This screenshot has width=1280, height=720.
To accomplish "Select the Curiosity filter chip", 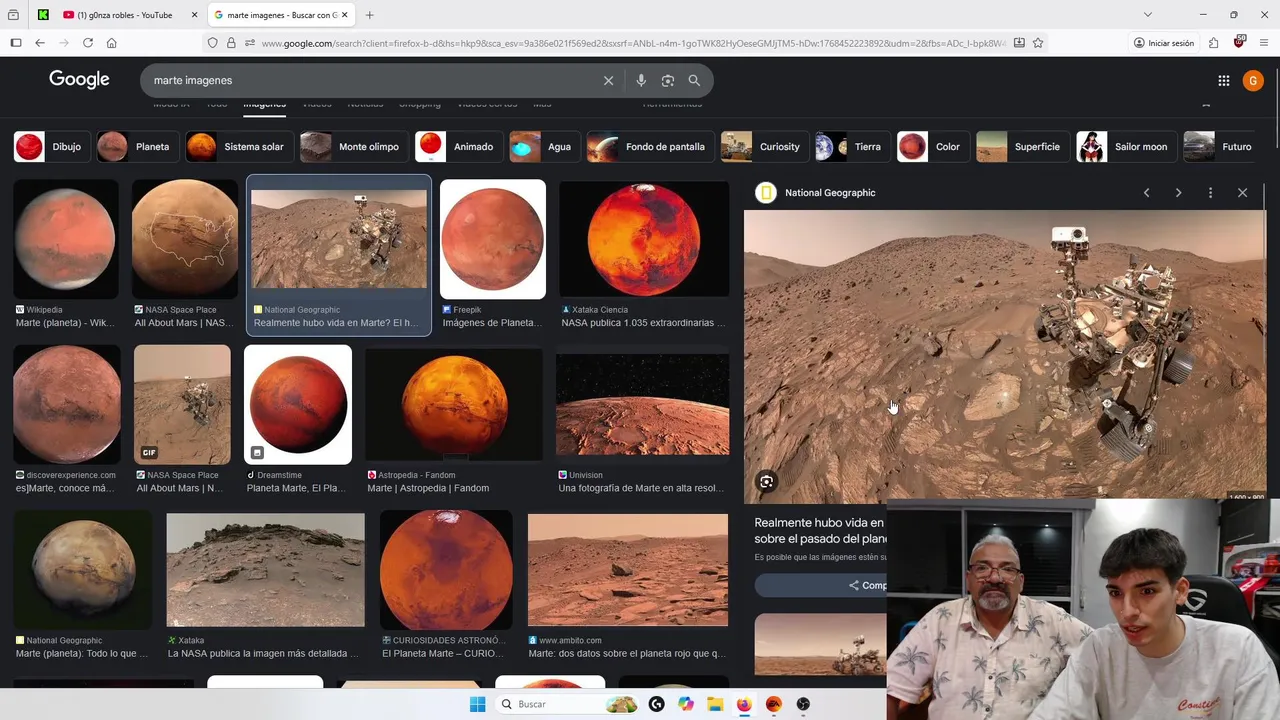I will [764, 147].
